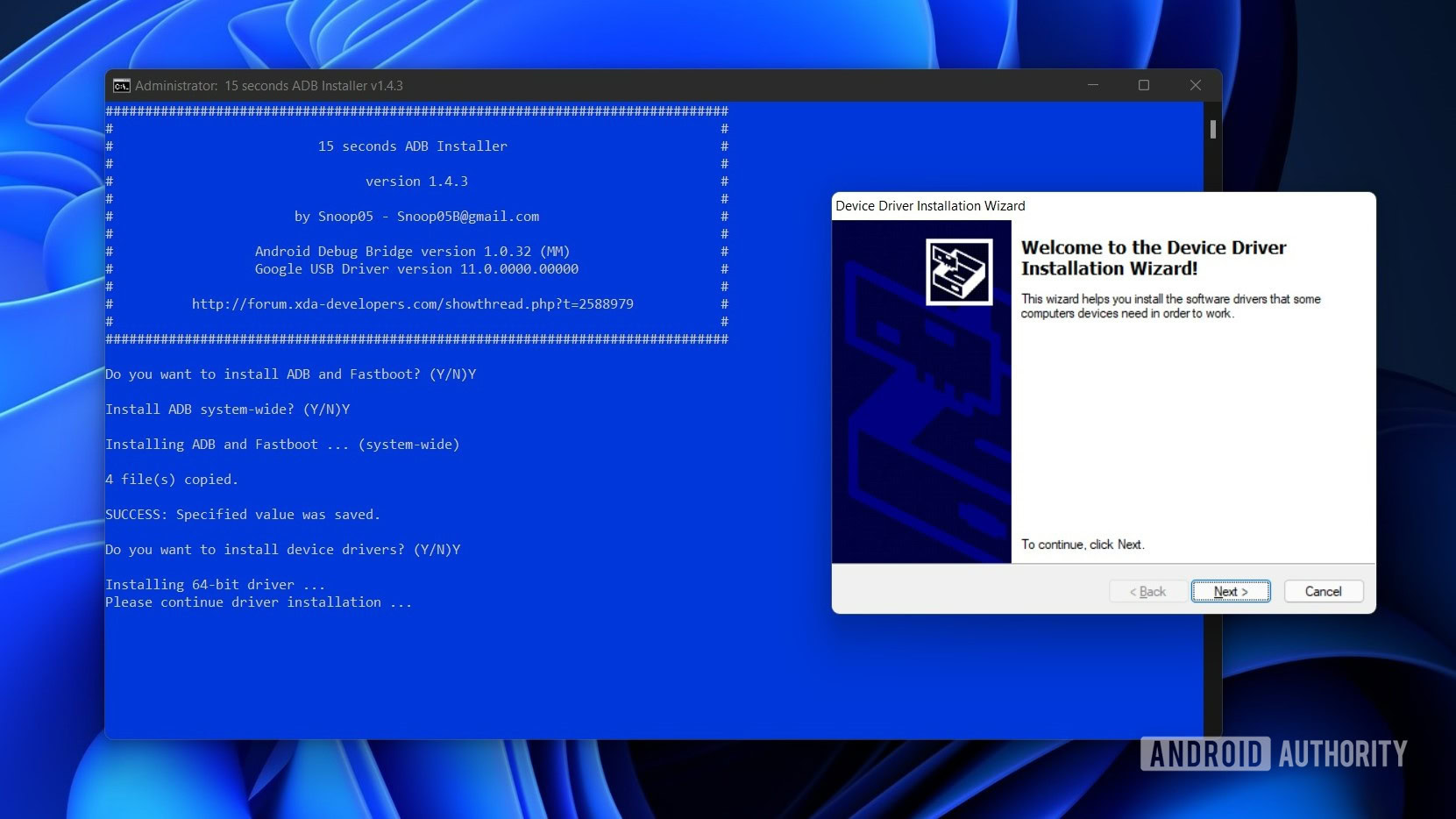Click the '15 seconds ADB Installer' heading text

[412, 146]
